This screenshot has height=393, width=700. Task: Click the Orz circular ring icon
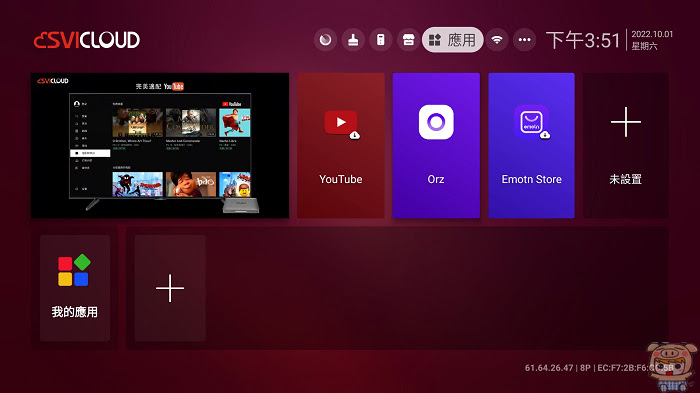point(436,122)
